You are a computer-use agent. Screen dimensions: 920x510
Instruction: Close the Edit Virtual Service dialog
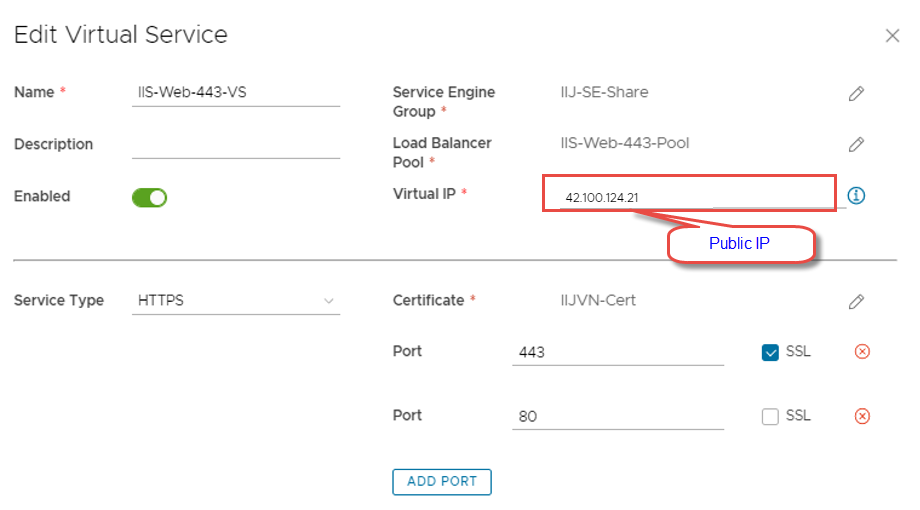pos(892,36)
